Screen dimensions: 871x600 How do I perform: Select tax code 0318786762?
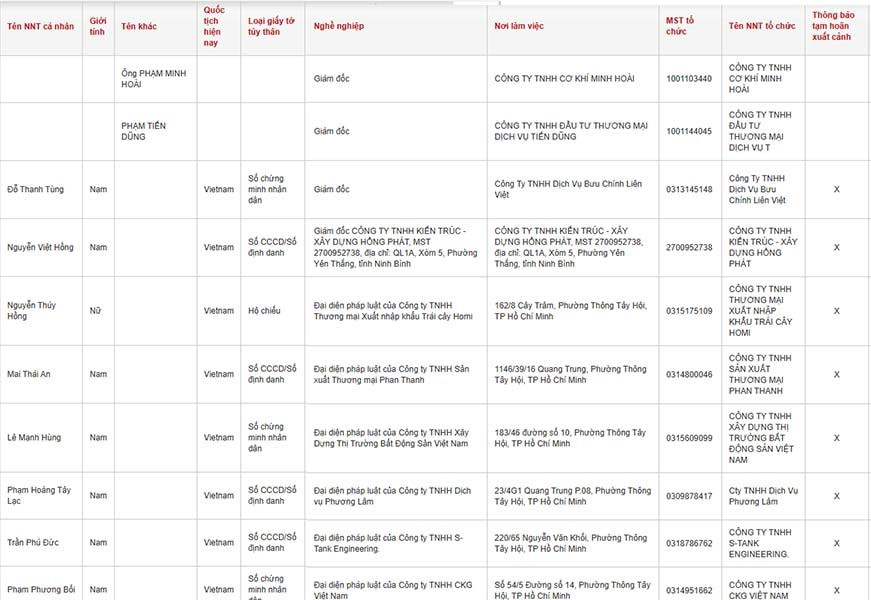tap(689, 543)
